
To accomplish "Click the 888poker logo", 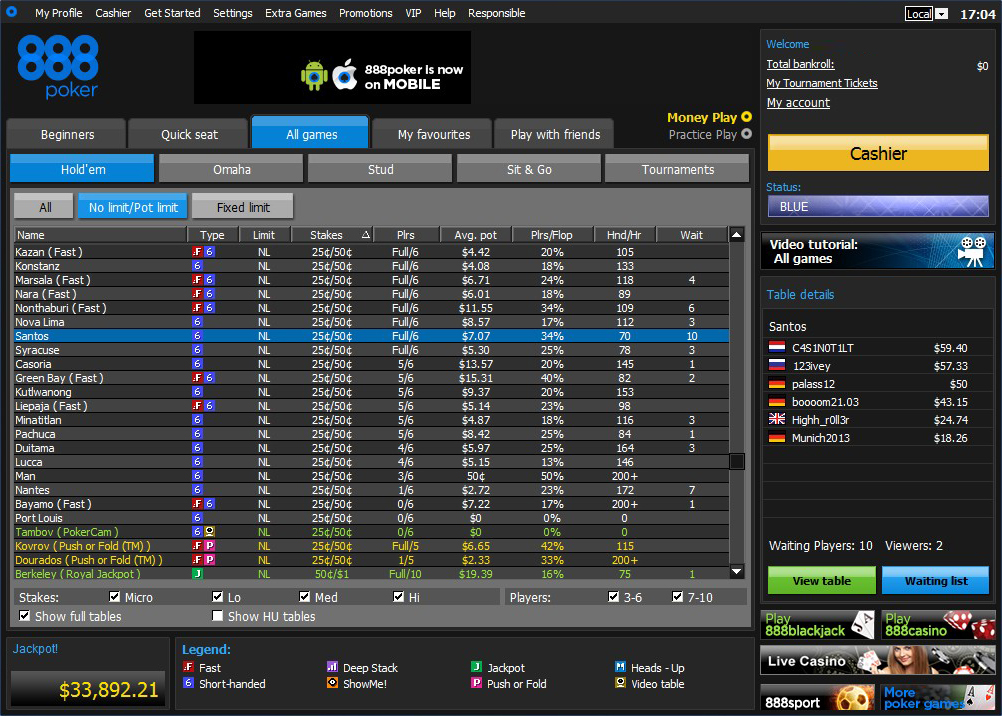I will (x=58, y=67).
